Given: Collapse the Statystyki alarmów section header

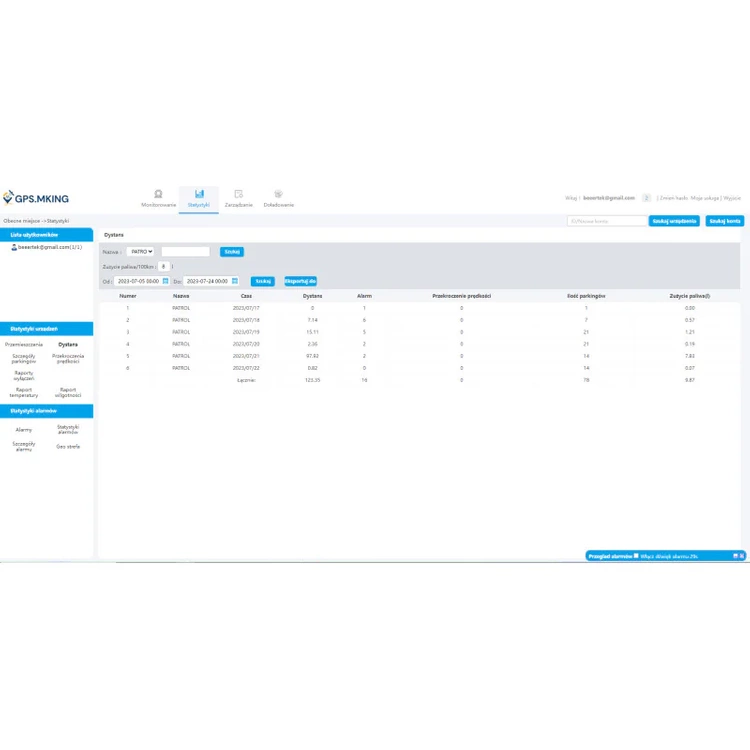Looking at the screenshot, I should click(x=47, y=411).
